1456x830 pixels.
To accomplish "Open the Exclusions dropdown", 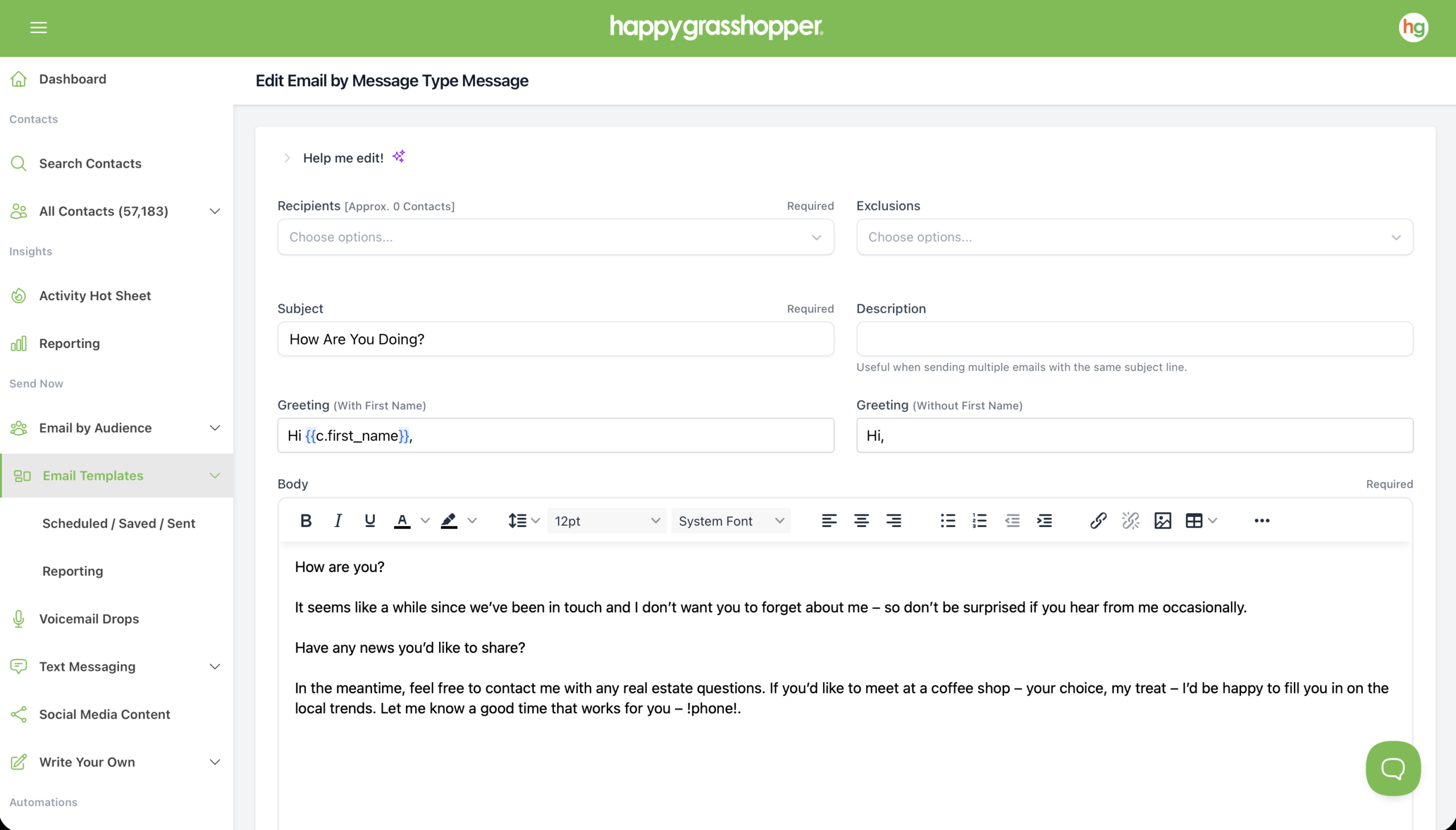I will point(1134,236).
